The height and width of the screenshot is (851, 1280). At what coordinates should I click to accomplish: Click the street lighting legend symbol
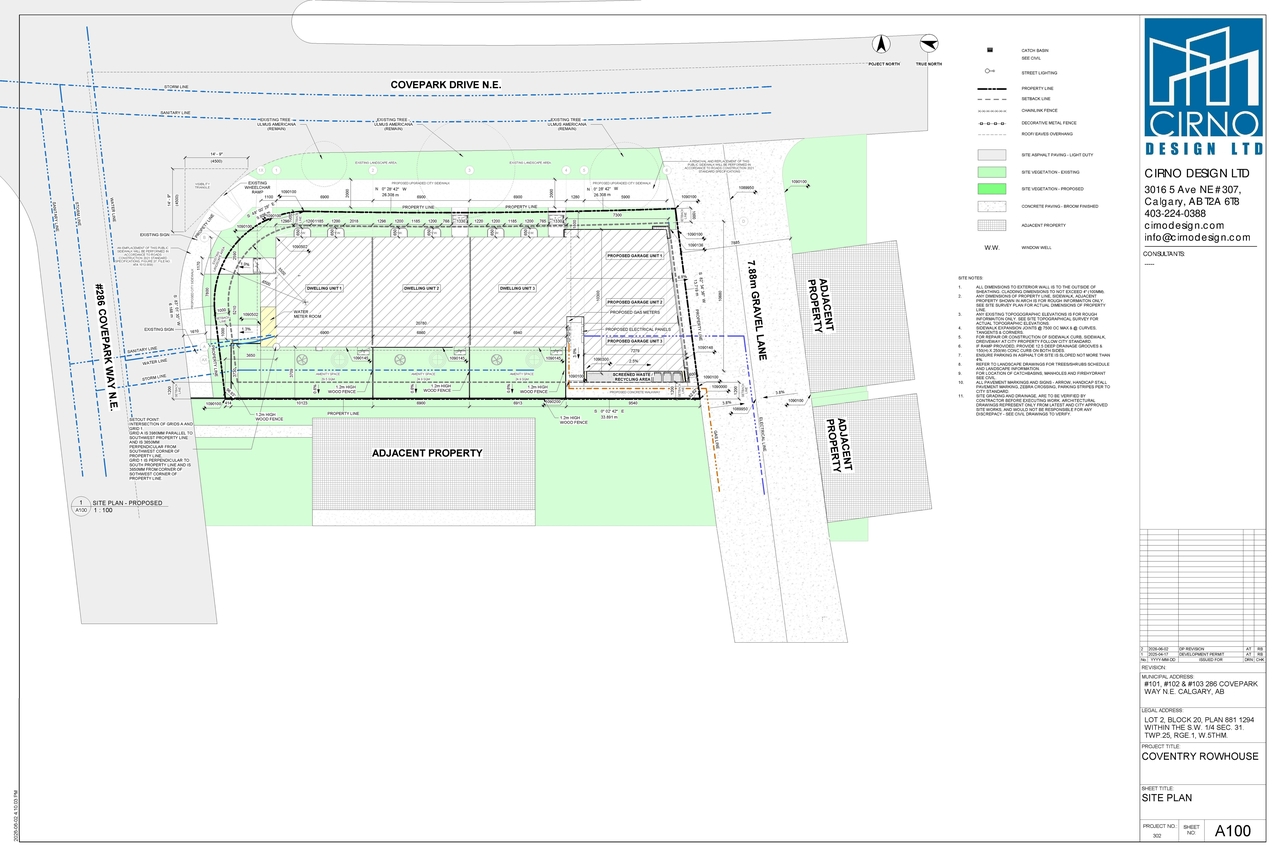pyautogui.click(x=988, y=72)
